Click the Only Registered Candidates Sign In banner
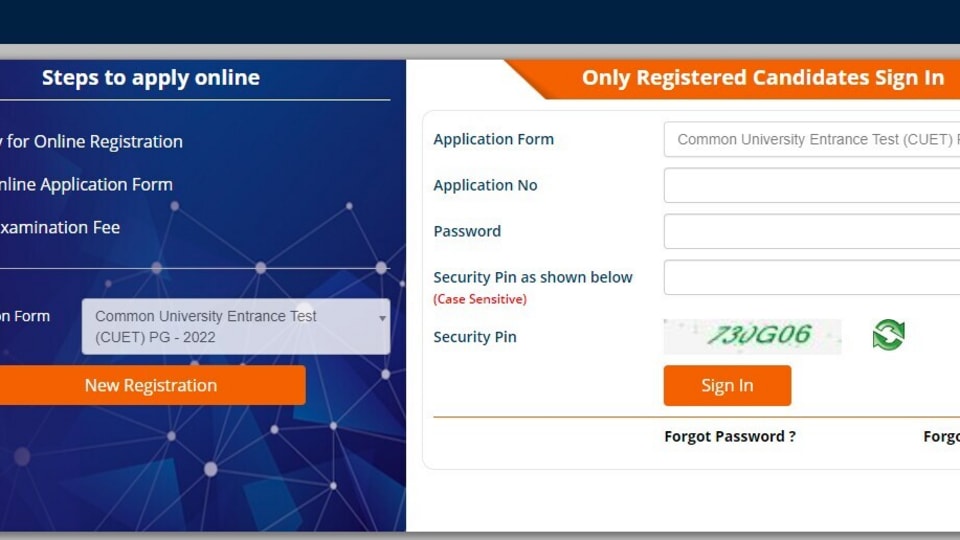The height and width of the screenshot is (540, 960). (x=762, y=78)
